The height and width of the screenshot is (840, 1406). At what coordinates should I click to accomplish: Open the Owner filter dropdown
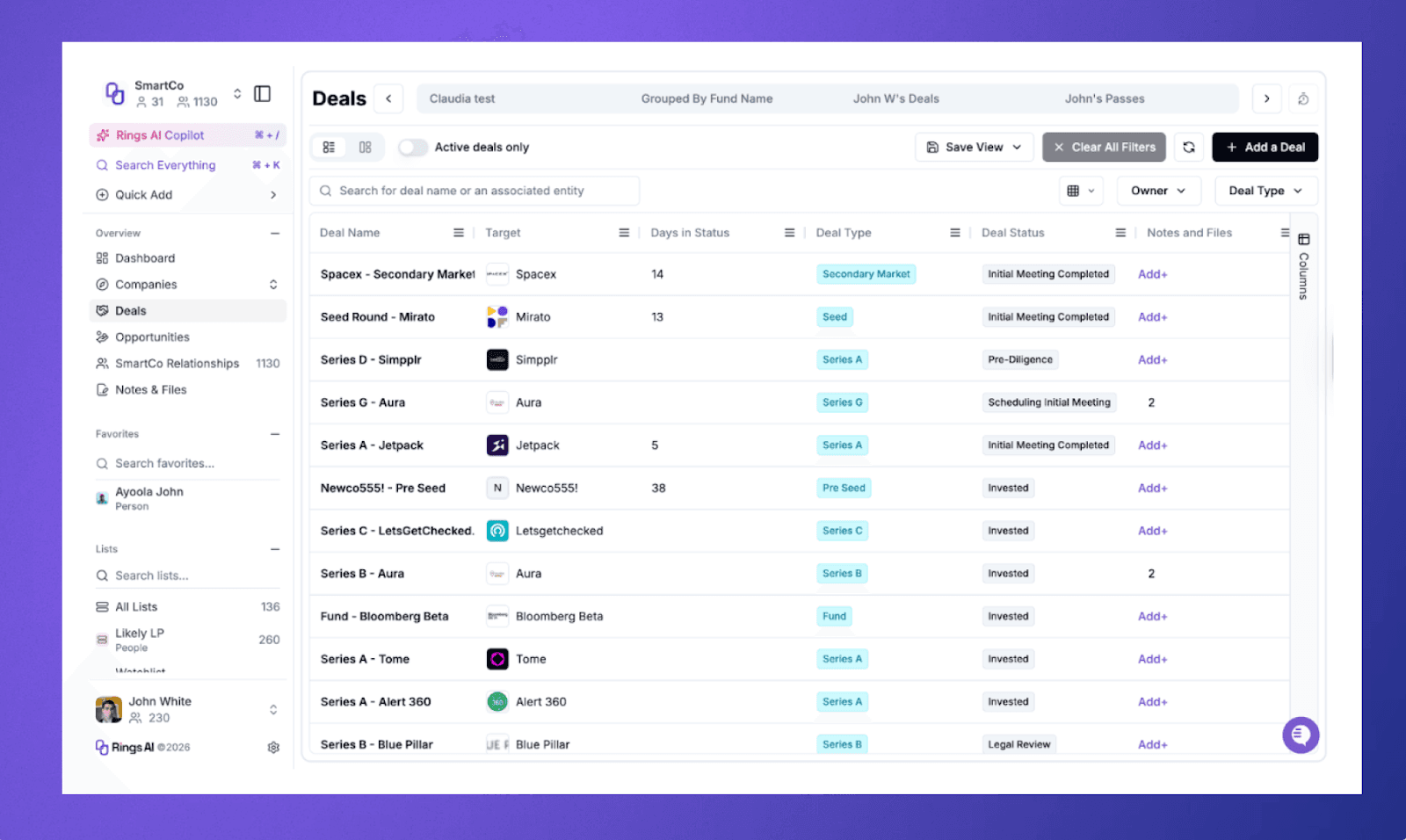1158,190
